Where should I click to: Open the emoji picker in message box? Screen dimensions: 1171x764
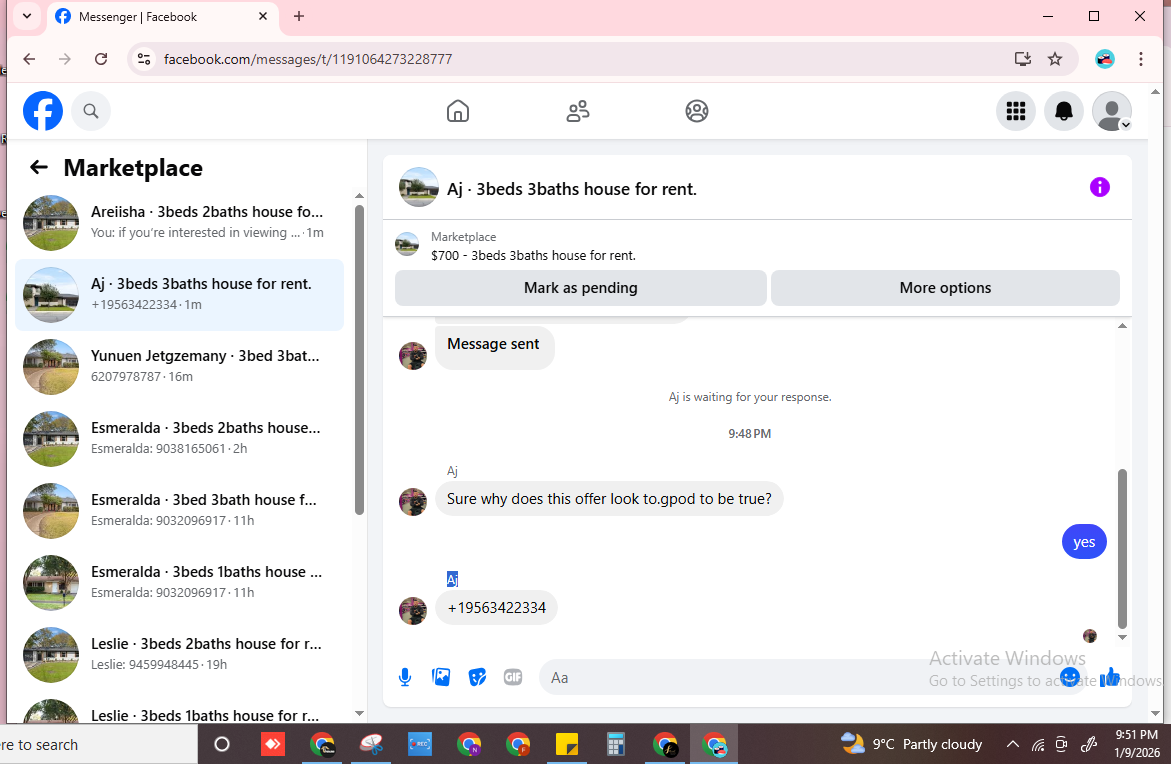click(1070, 677)
